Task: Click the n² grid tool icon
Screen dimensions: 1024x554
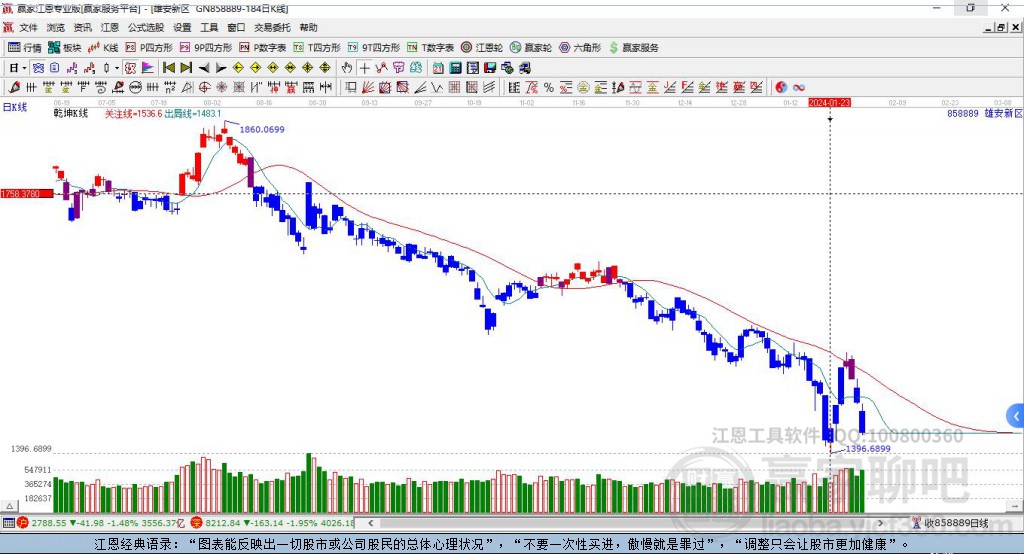Action: [170, 88]
